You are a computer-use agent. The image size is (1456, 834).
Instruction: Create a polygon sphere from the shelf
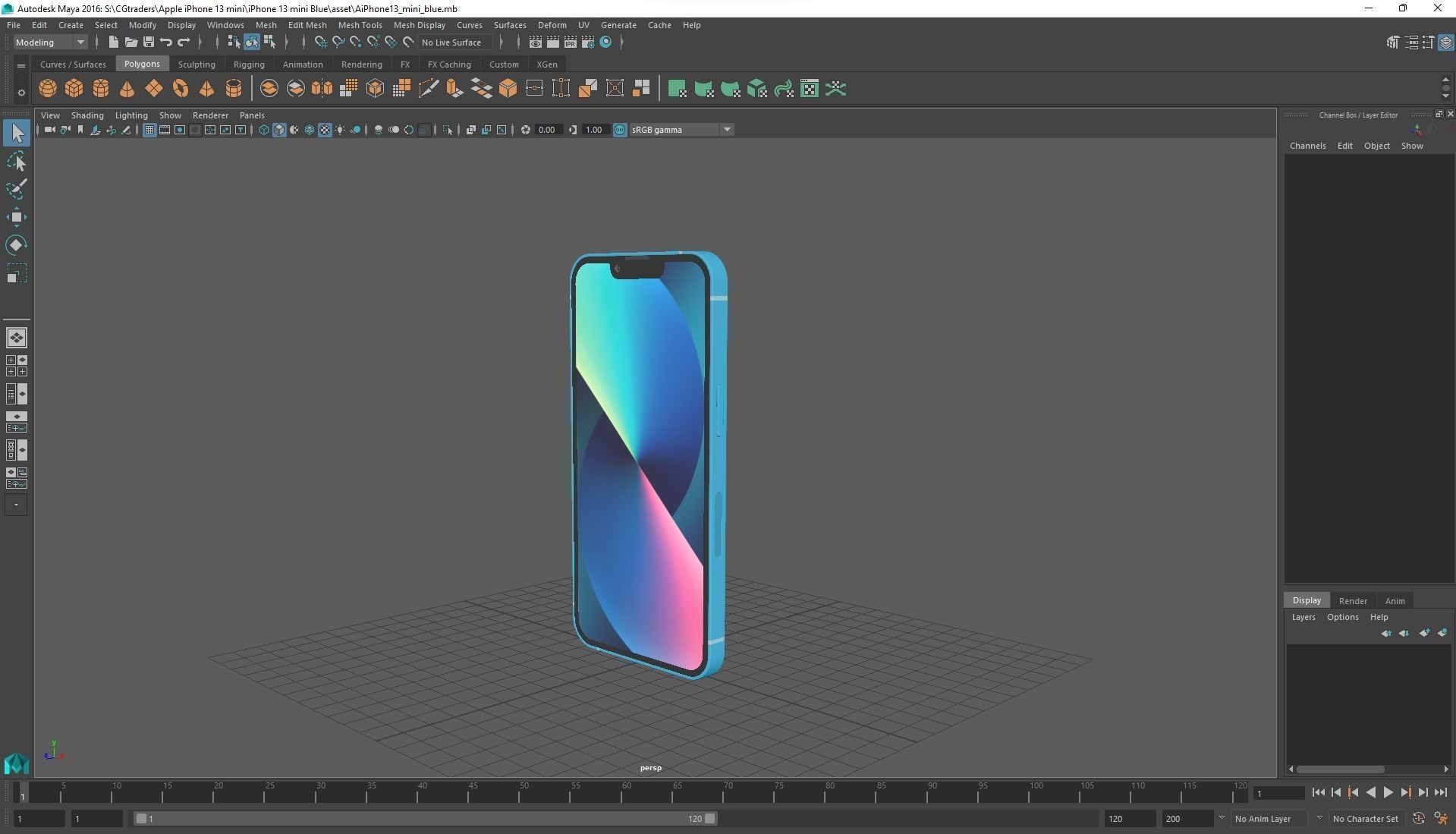[x=48, y=89]
